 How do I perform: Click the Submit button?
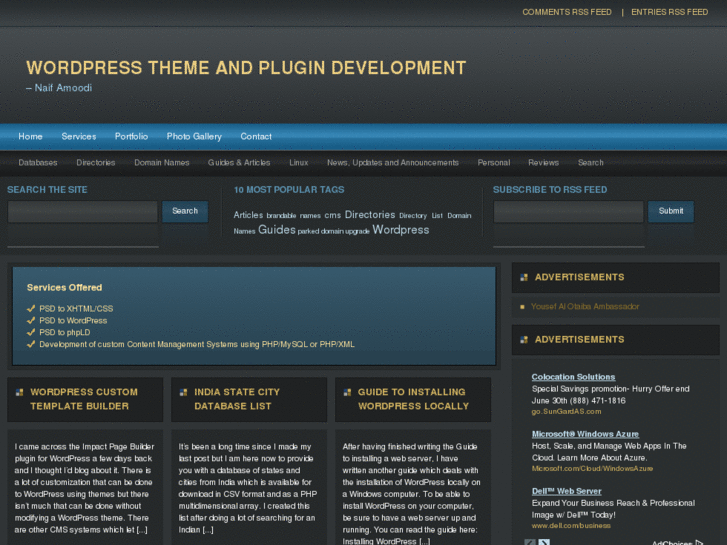tap(671, 211)
